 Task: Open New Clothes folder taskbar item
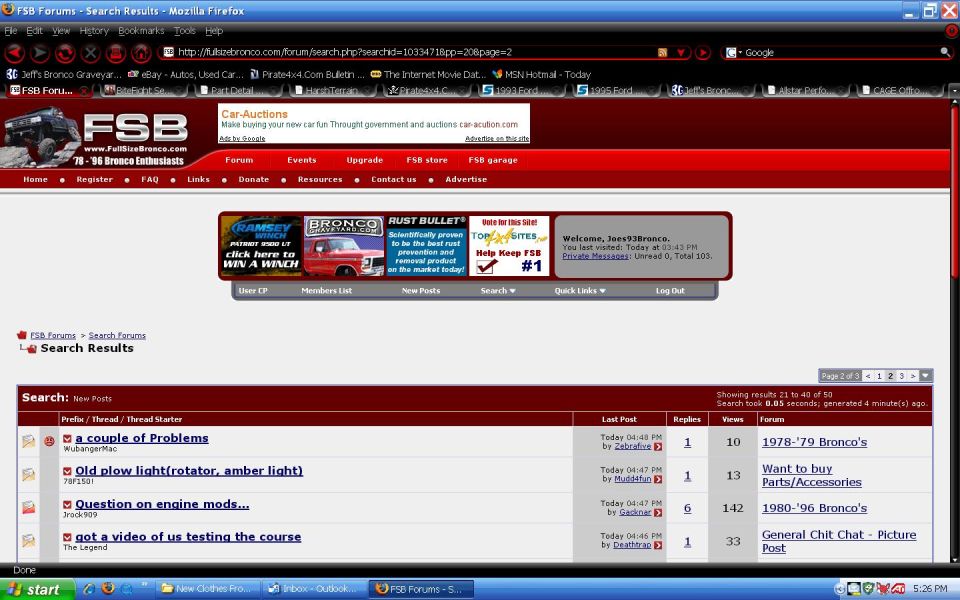(x=208, y=589)
